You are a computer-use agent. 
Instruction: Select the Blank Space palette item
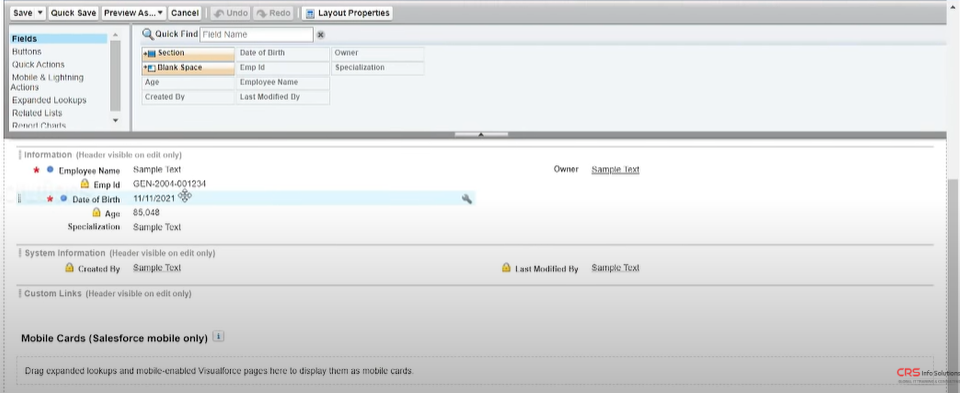[188, 68]
